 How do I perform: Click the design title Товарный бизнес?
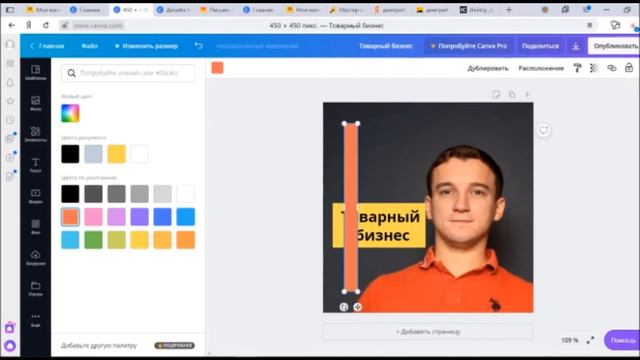386,46
